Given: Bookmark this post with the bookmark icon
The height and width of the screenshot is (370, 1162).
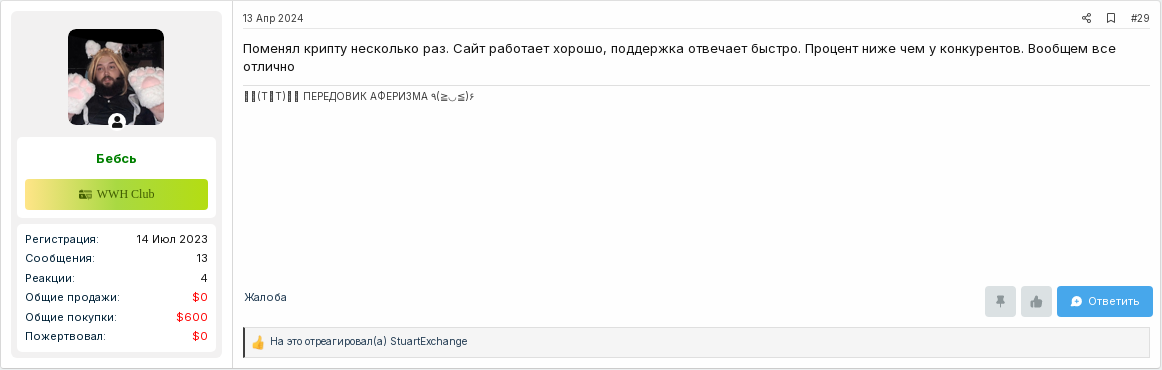Looking at the screenshot, I should [x=1111, y=19].
